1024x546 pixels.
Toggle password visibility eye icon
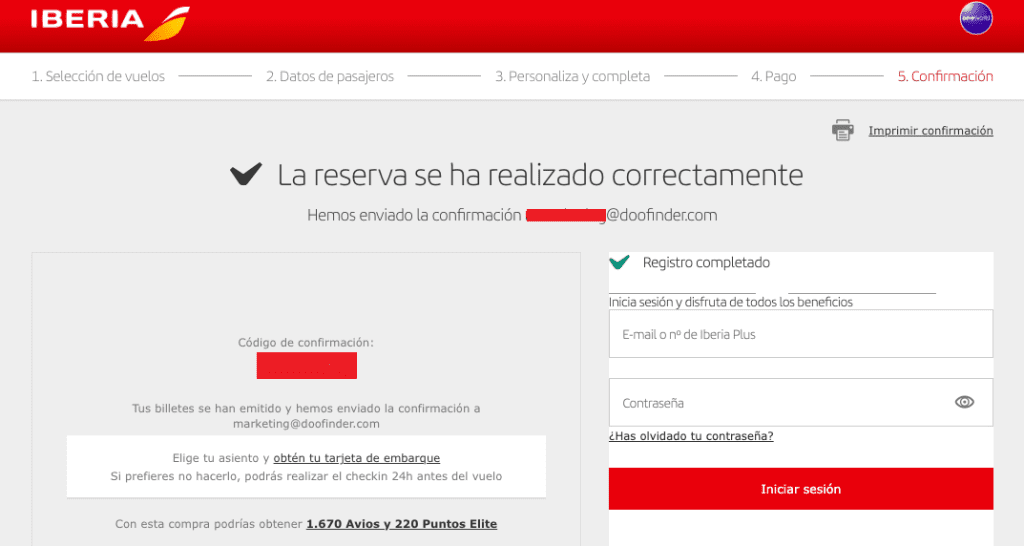pos(964,402)
